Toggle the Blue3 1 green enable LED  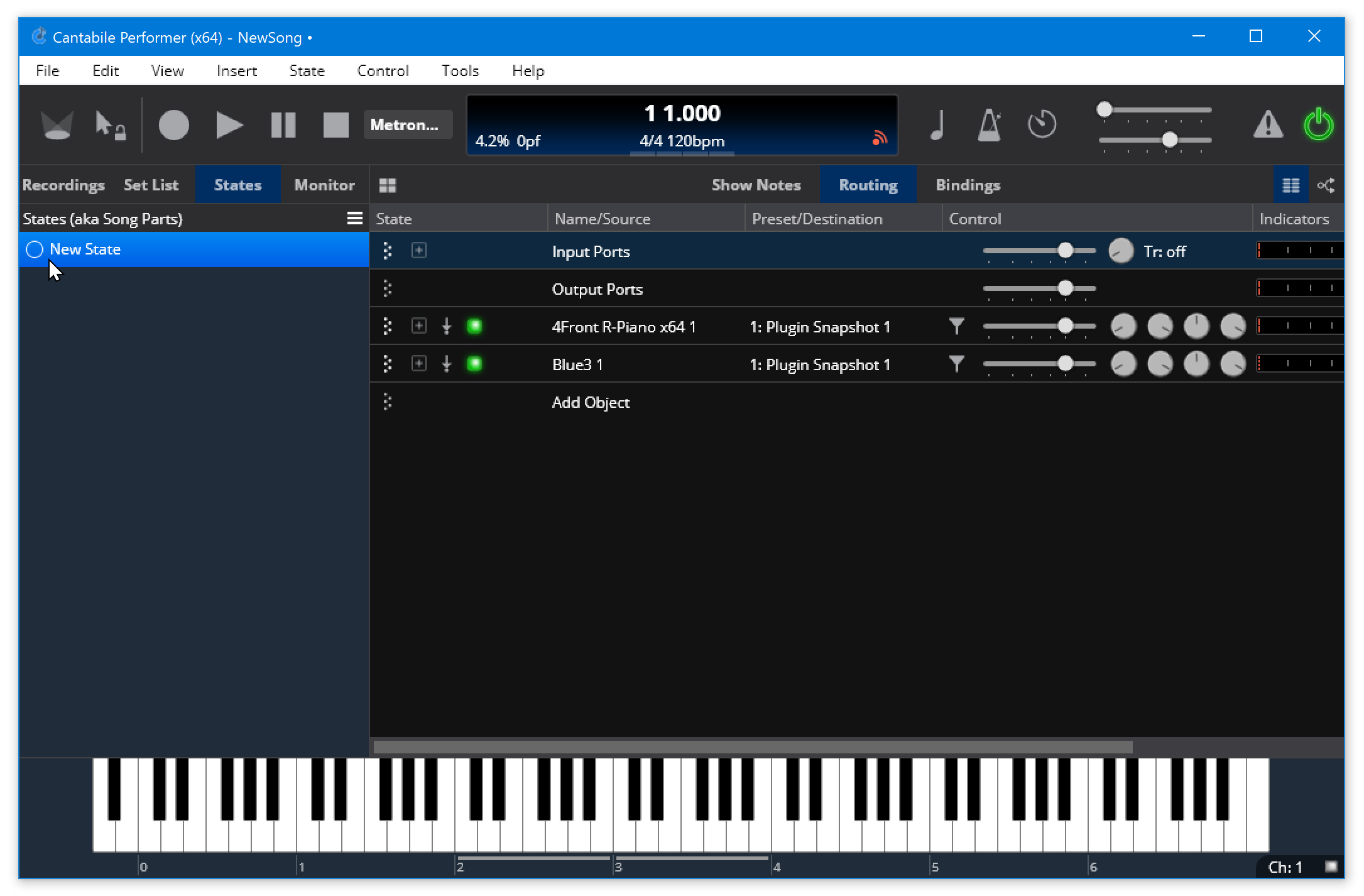tap(474, 364)
